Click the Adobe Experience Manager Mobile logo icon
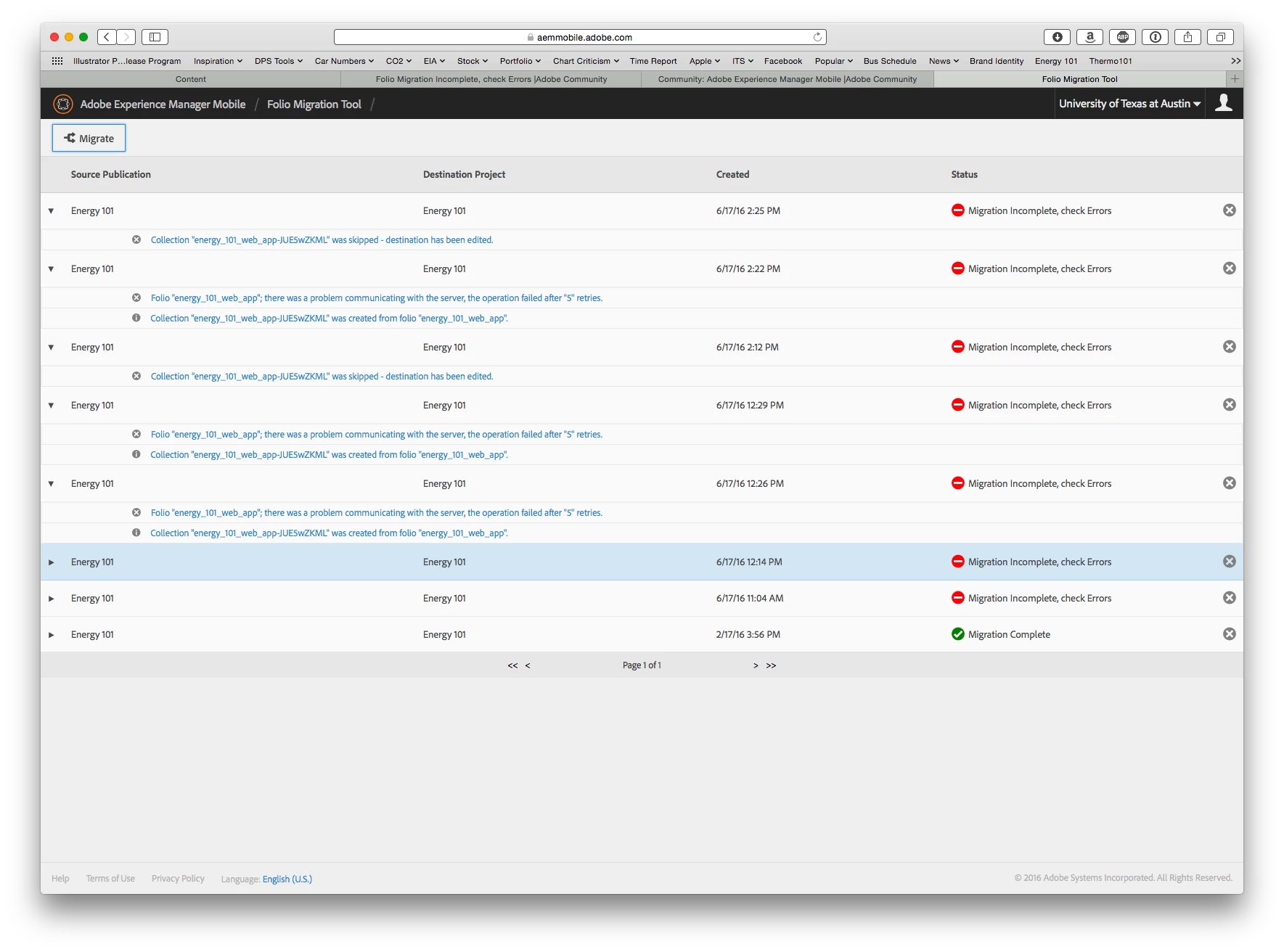The image size is (1284, 952). coord(63,104)
